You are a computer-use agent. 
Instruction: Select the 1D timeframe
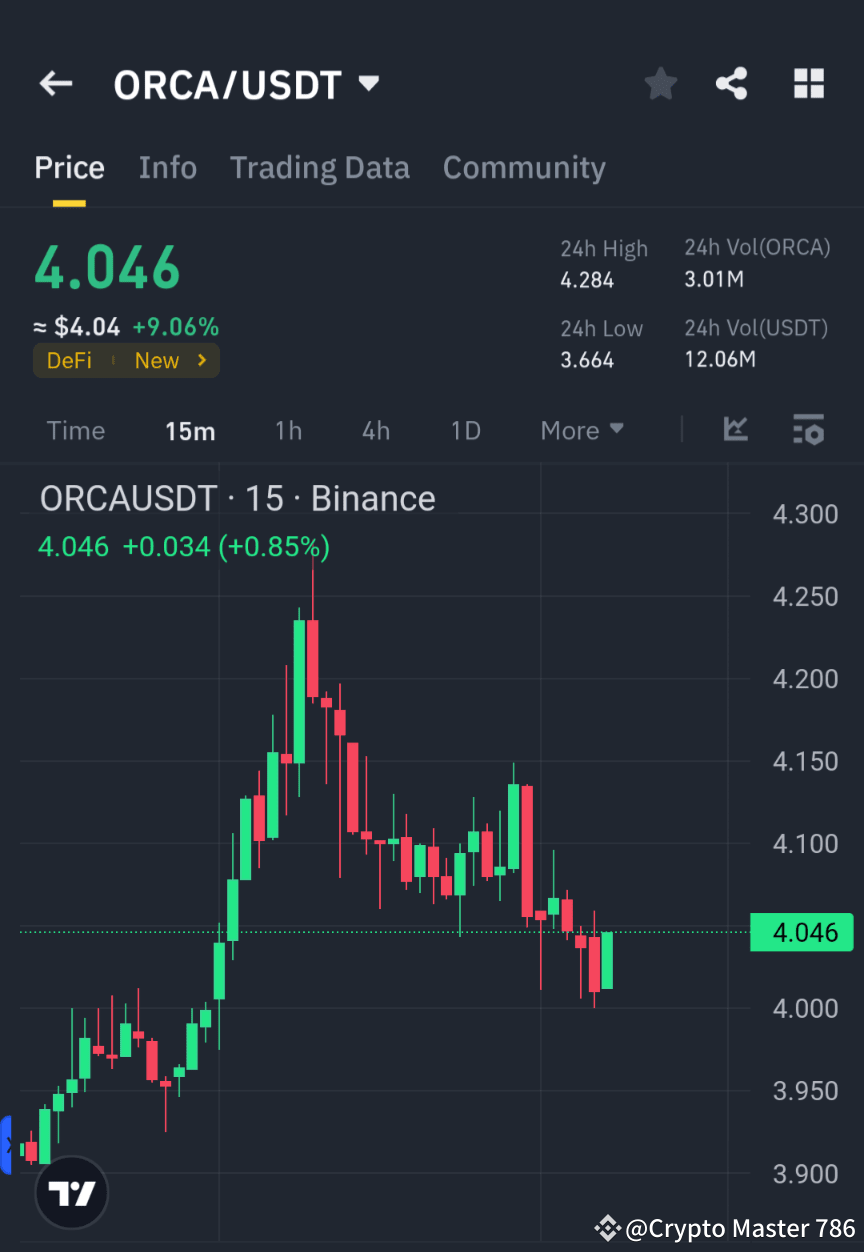pyautogui.click(x=465, y=430)
